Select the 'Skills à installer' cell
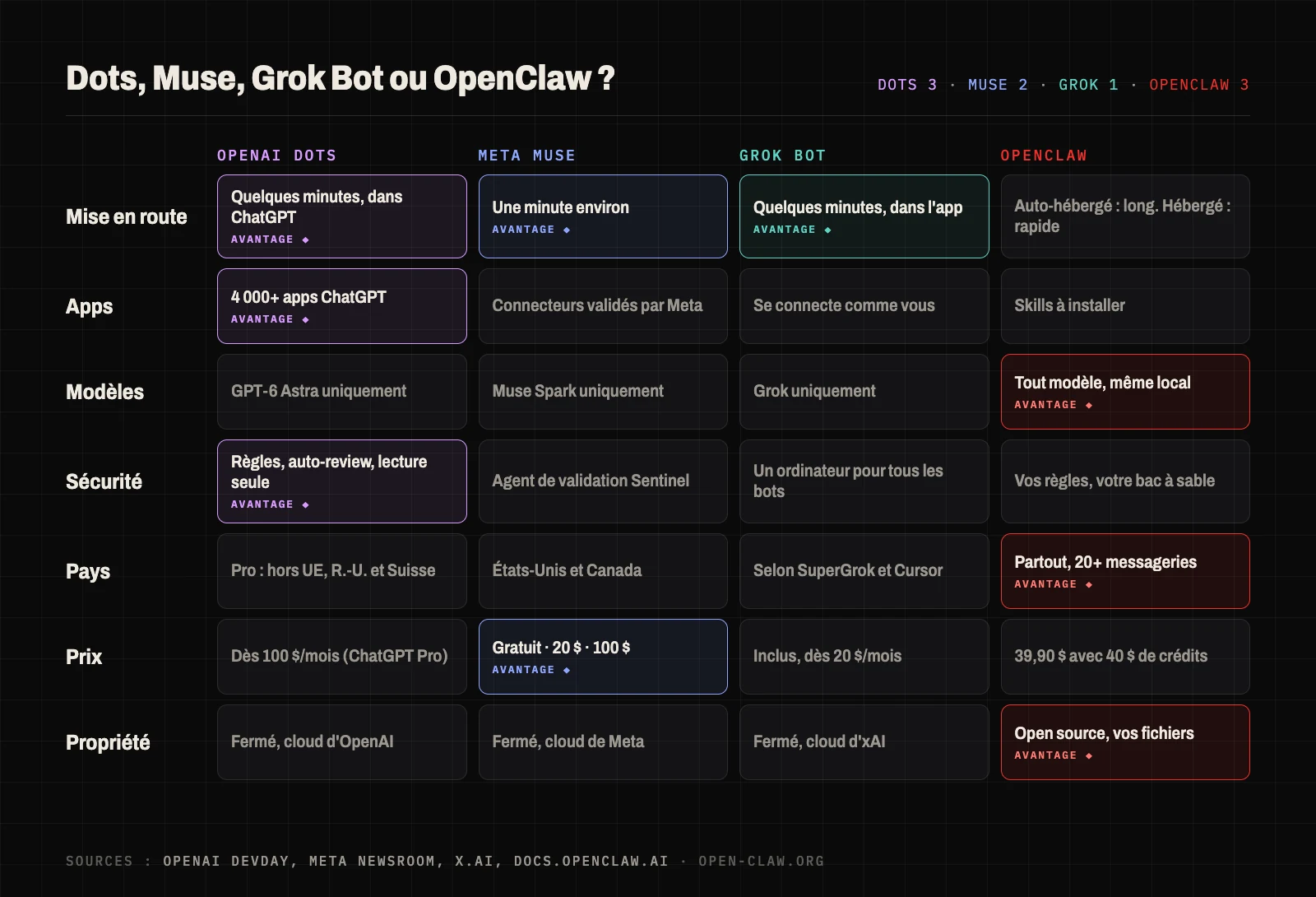This screenshot has height=897, width=1316. 1125,306
